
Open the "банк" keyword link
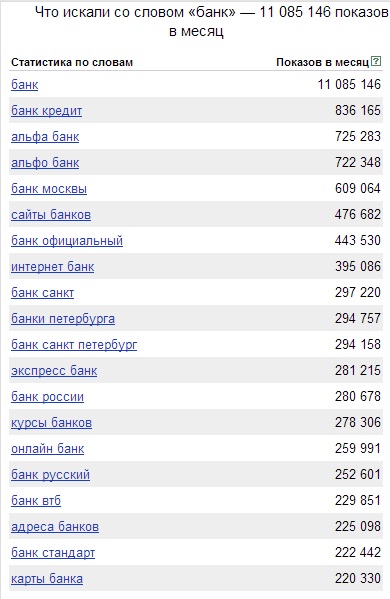pyautogui.click(x=24, y=84)
